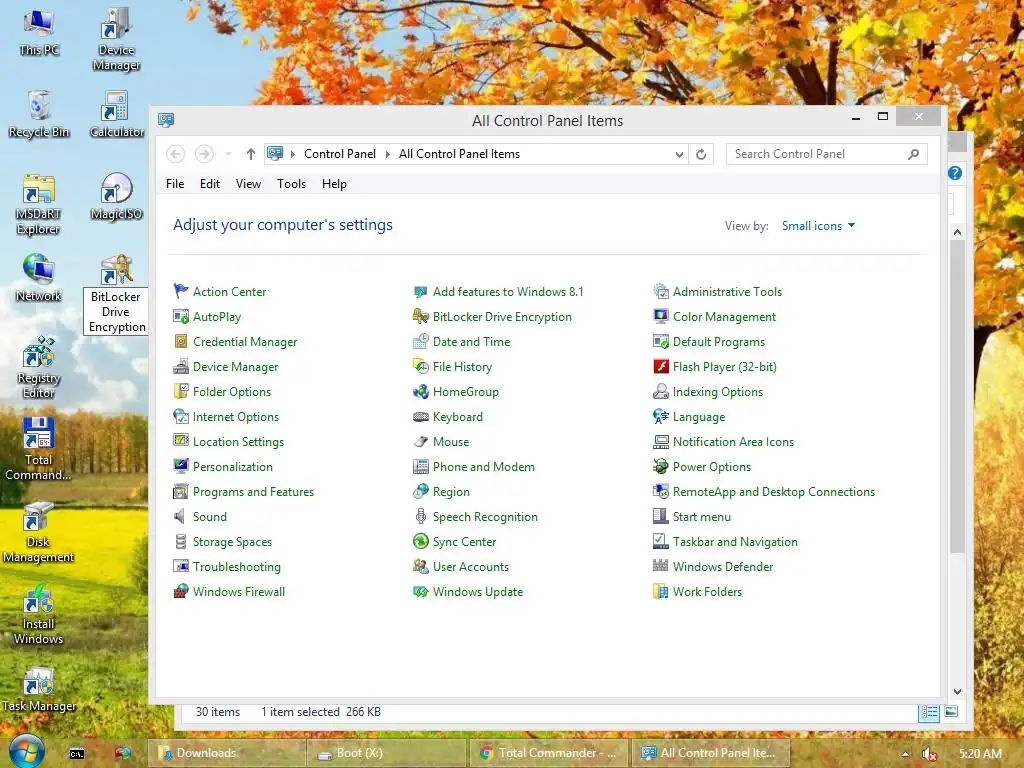Click the Folder Options icon
Screen dimensions: 1024x768
pos(181,392)
